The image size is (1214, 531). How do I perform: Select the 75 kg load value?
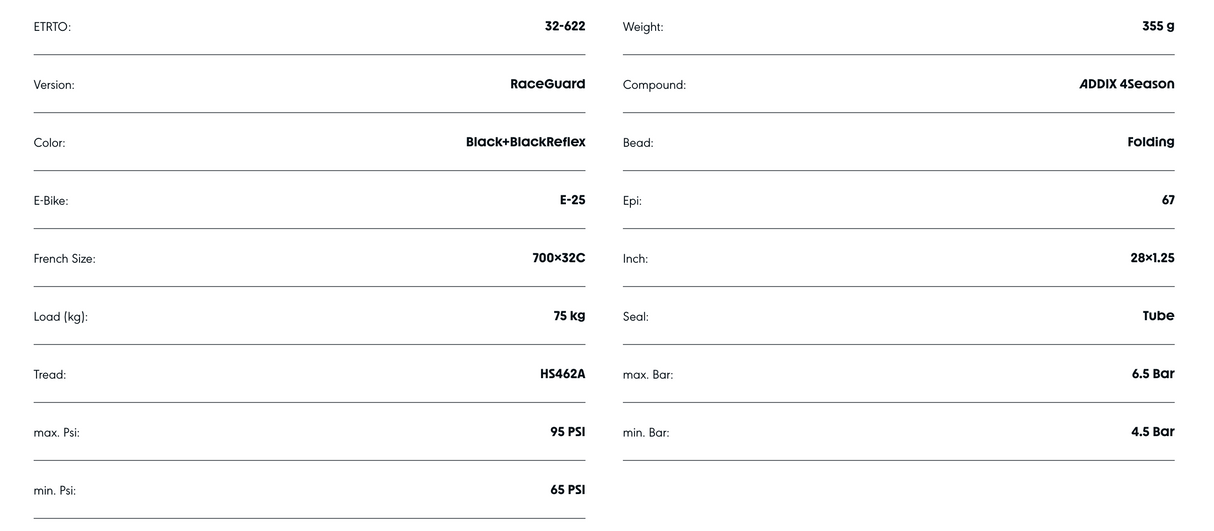point(569,316)
